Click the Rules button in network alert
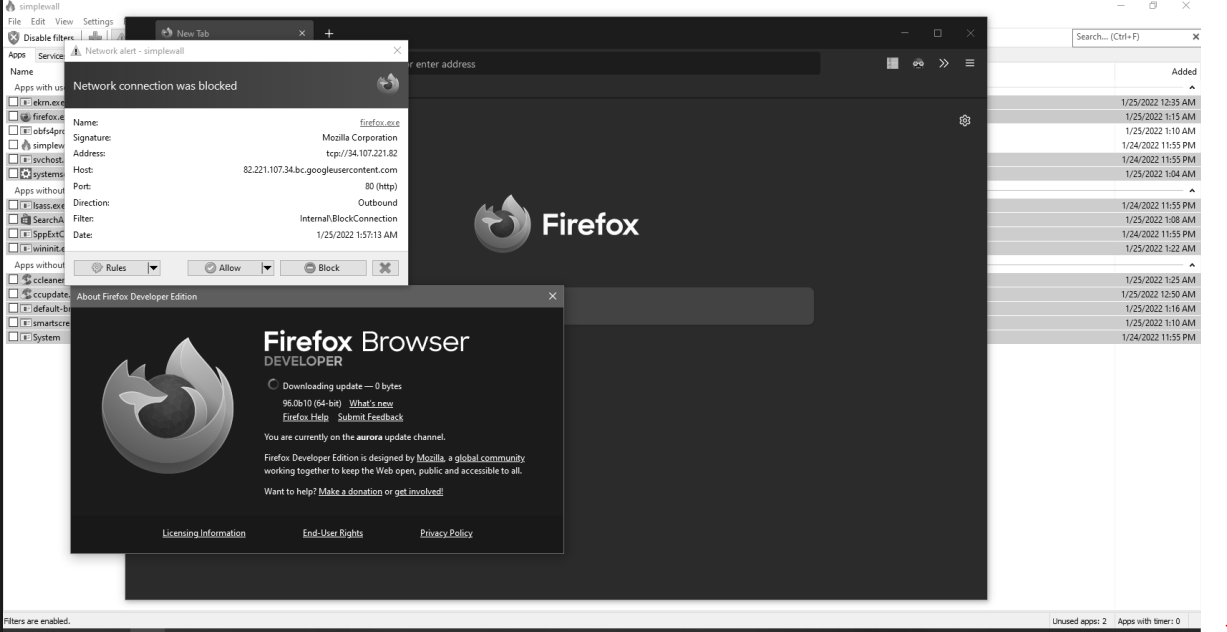 tap(110, 268)
